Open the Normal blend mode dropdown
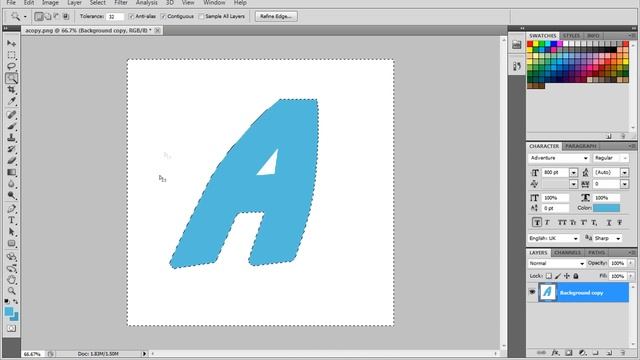The height and width of the screenshot is (360, 640). 582,264
